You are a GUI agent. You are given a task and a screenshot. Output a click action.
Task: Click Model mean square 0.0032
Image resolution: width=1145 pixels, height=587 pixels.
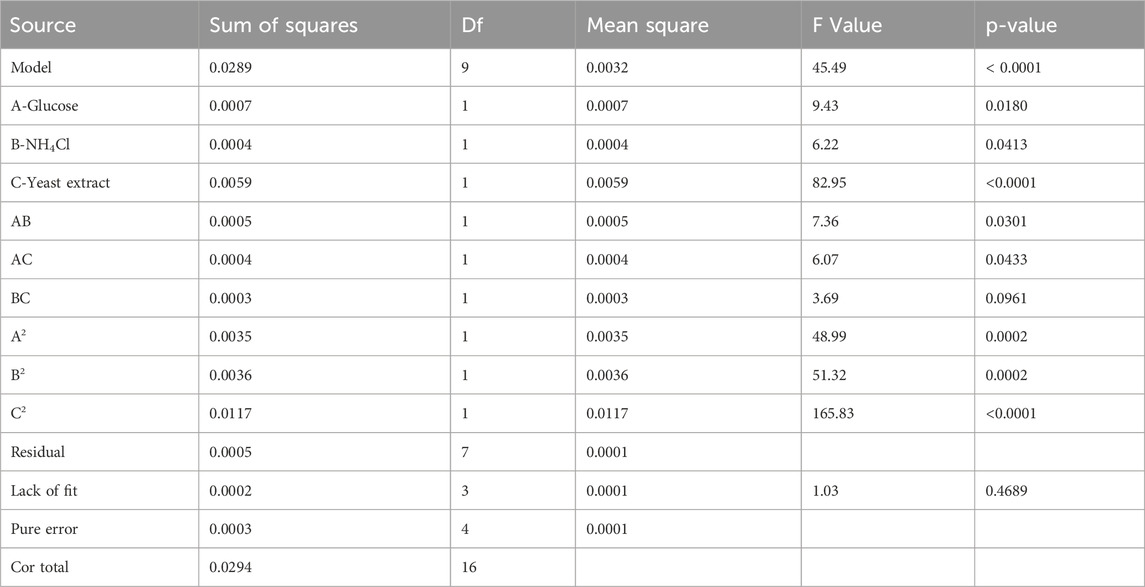[x=608, y=68]
